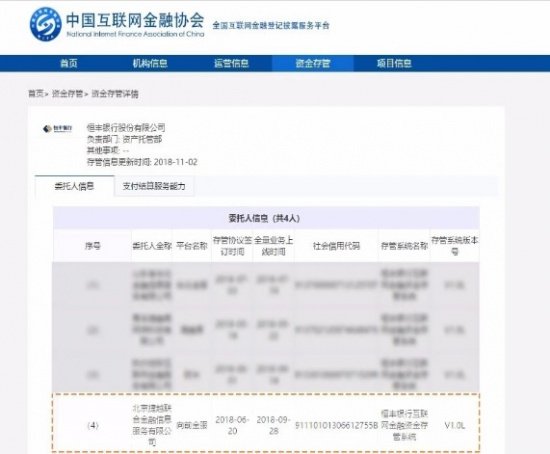Click the 北京捷越联合金融信息服务有限公司 cell

tap(152, 425)
